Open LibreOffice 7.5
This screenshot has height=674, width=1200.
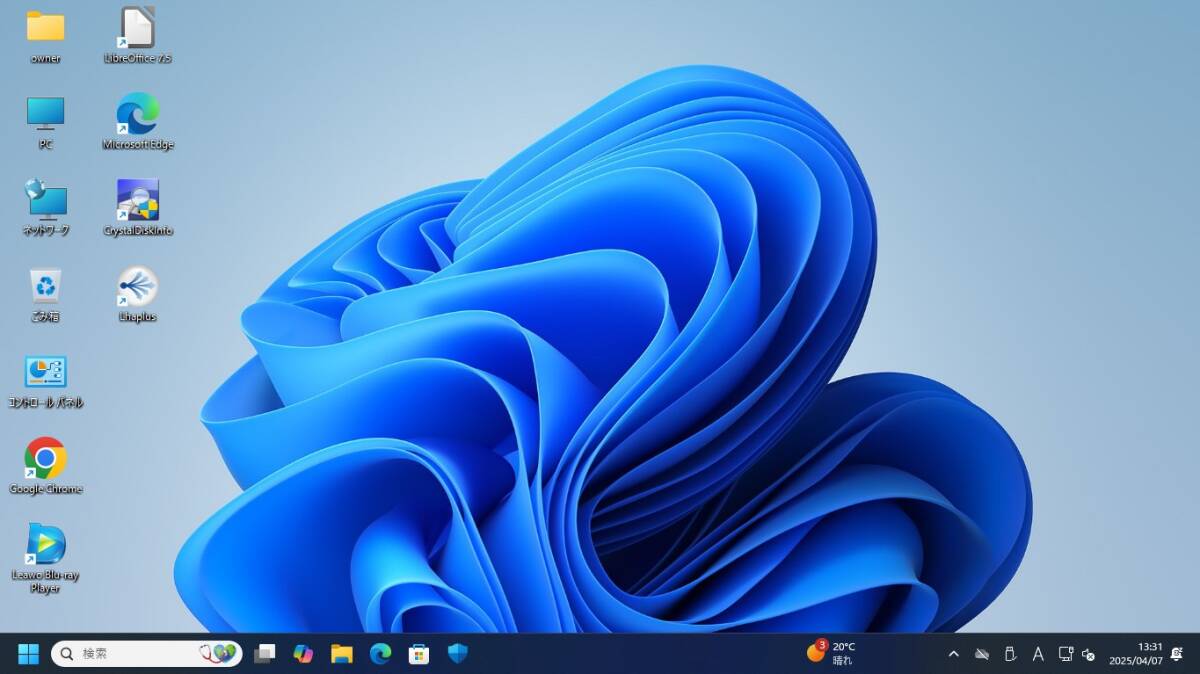pyautogui.click(x=137, y=30)
